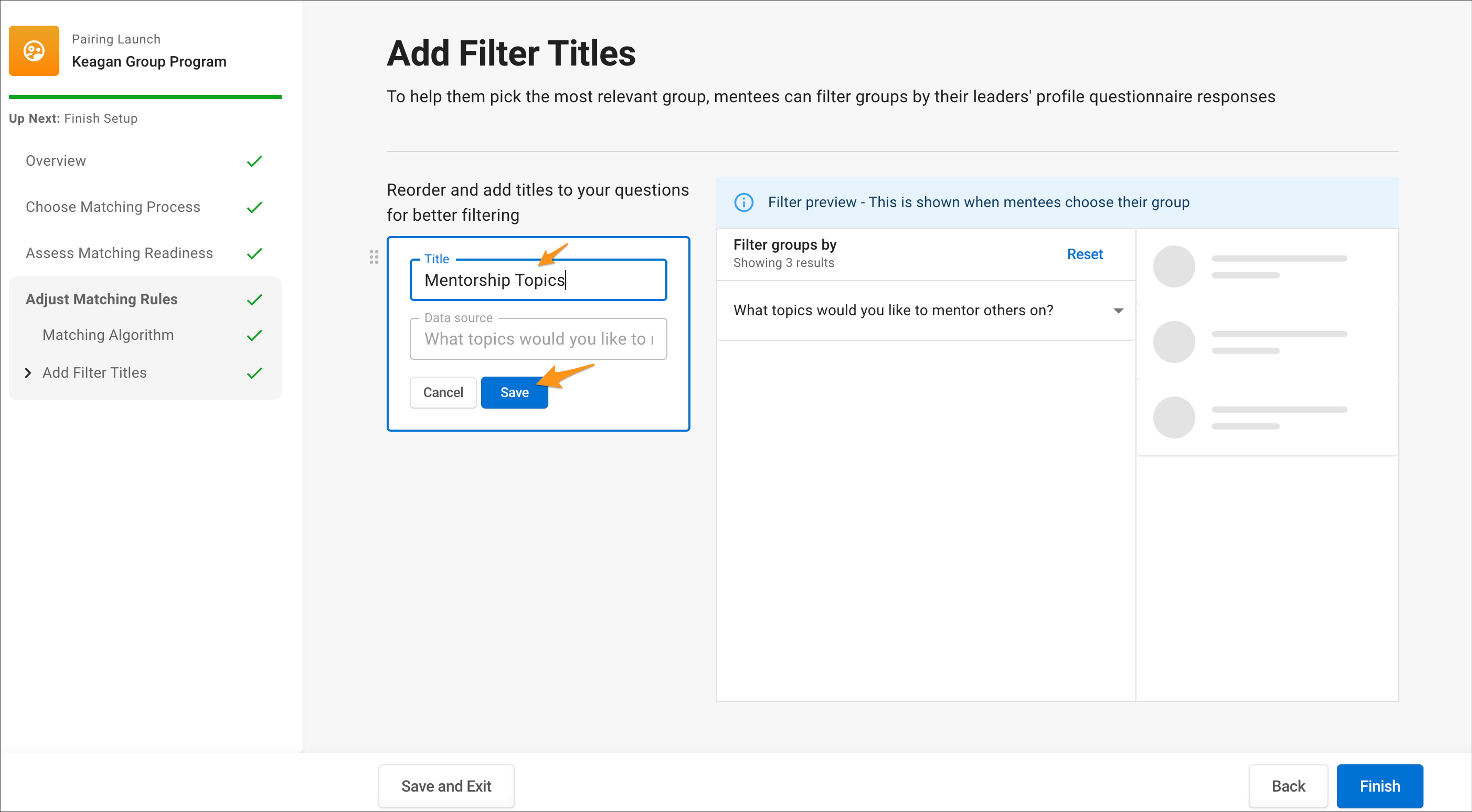Click the green setup progress bar
The image size is (1472, 812).
coord(145,97)
